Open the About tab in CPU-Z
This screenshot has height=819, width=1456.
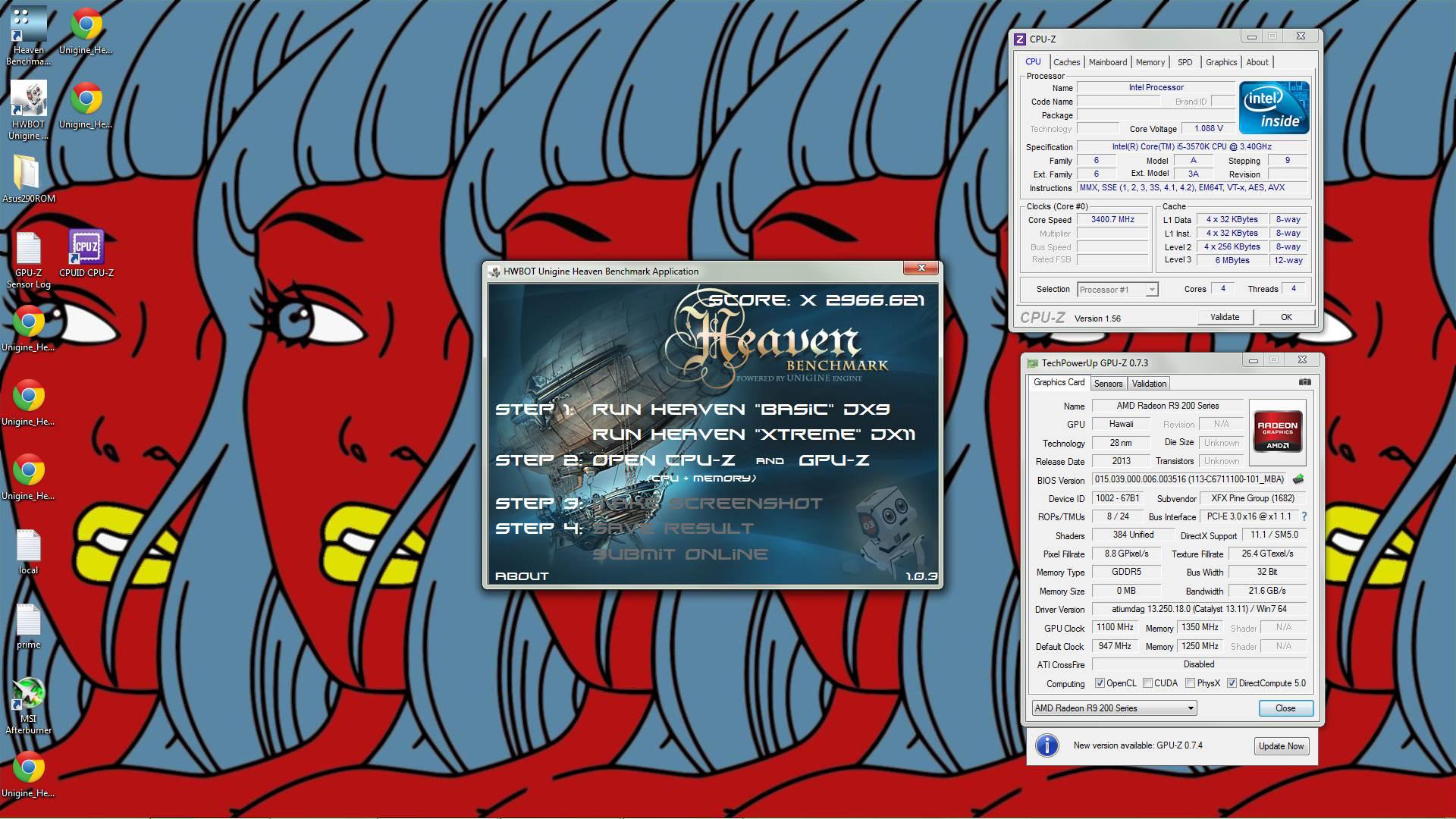pos(1257,62)
